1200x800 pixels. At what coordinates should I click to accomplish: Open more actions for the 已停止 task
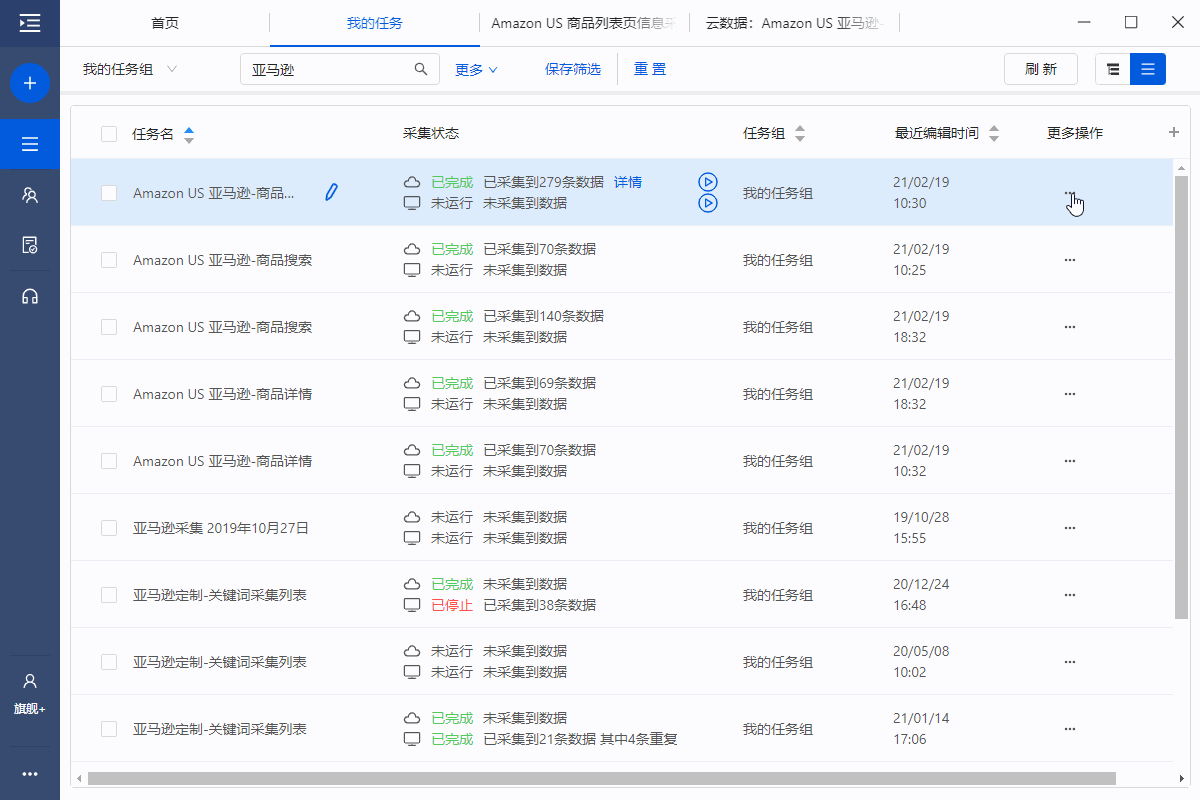(1070, 595)
